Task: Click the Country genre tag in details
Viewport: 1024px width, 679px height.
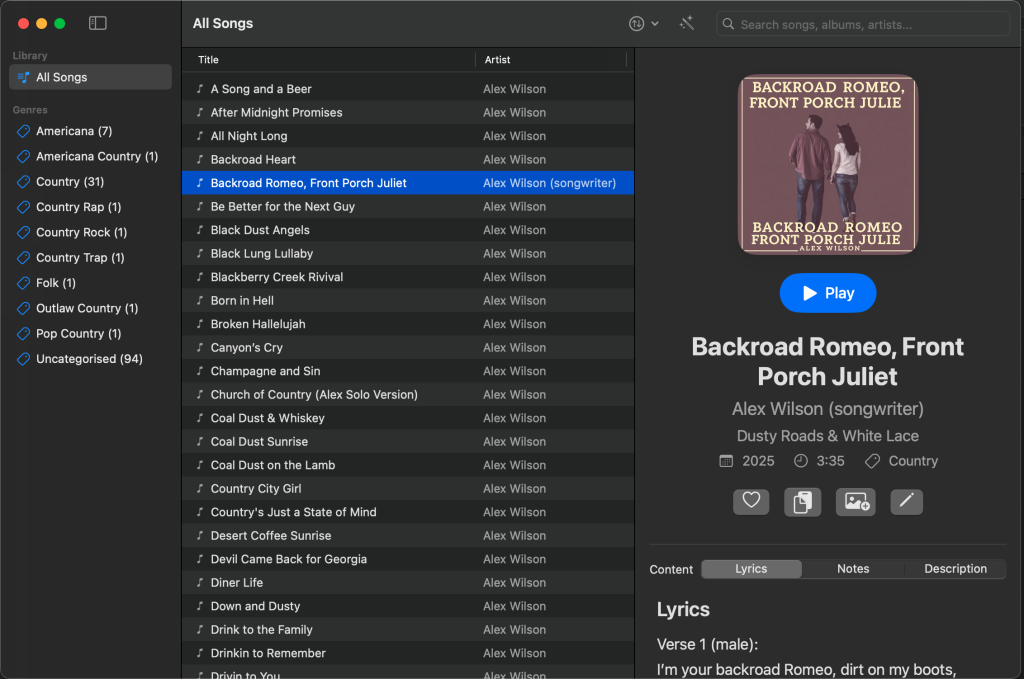Action: point(902,462)
